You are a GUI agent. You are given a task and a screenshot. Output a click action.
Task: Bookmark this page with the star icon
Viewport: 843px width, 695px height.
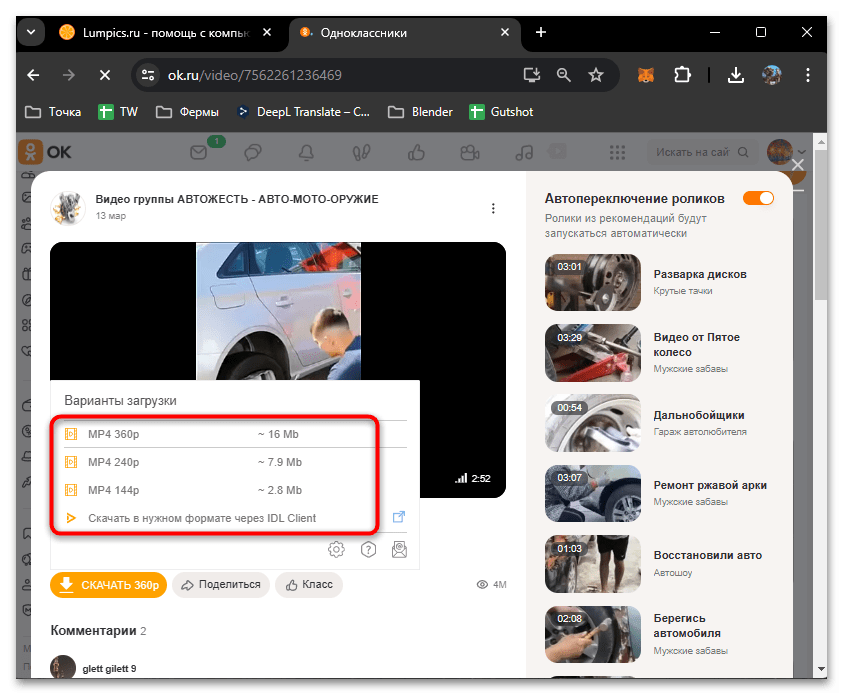596,75
